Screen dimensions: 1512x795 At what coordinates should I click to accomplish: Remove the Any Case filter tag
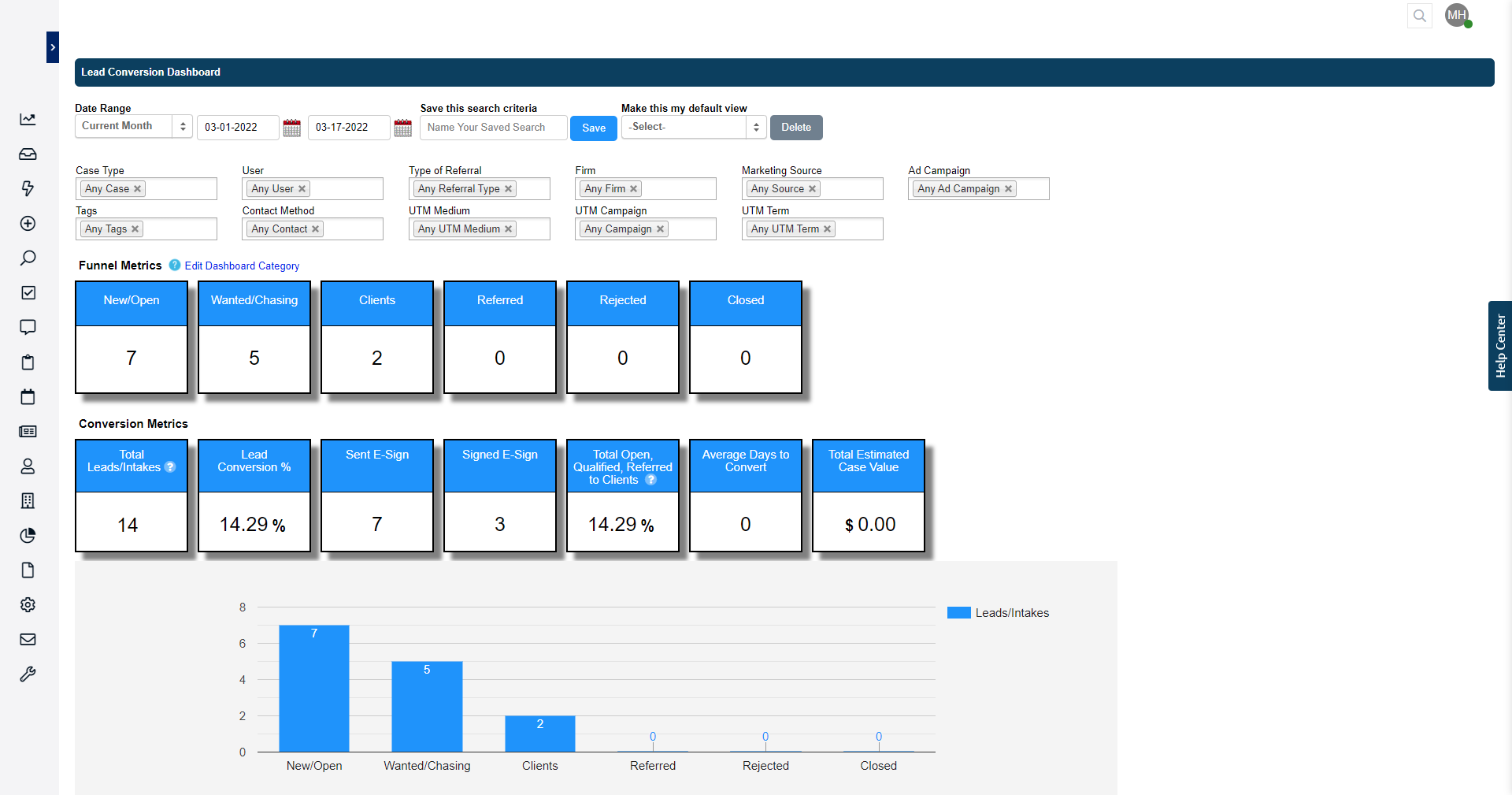click(137, 188)
